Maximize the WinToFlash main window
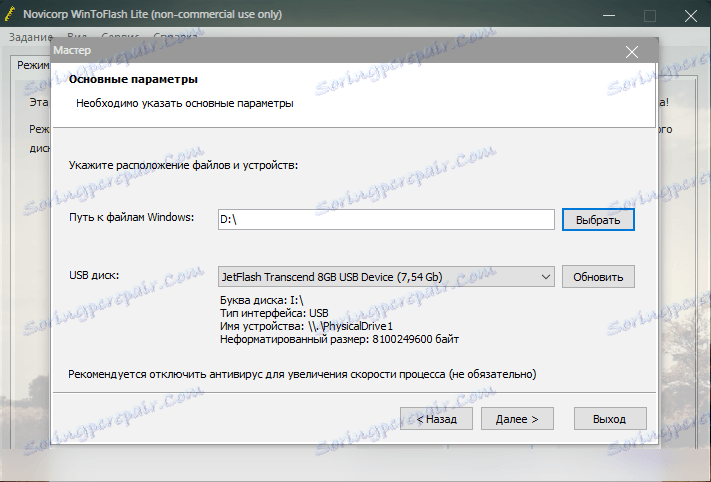711x482 pixels. pyautogui.click(x=649, y=16)
